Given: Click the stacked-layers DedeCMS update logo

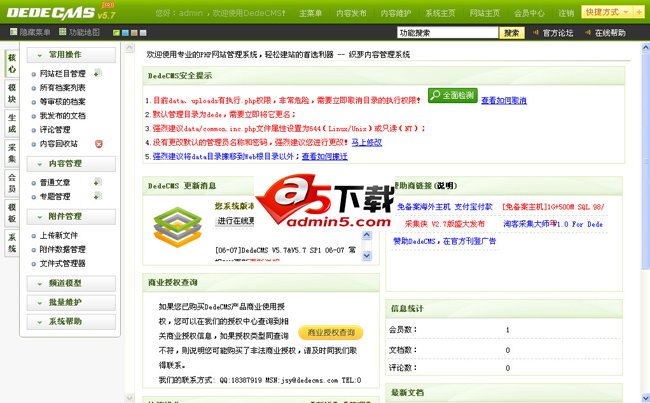Looking at the screenshot, I should (177, 227).
